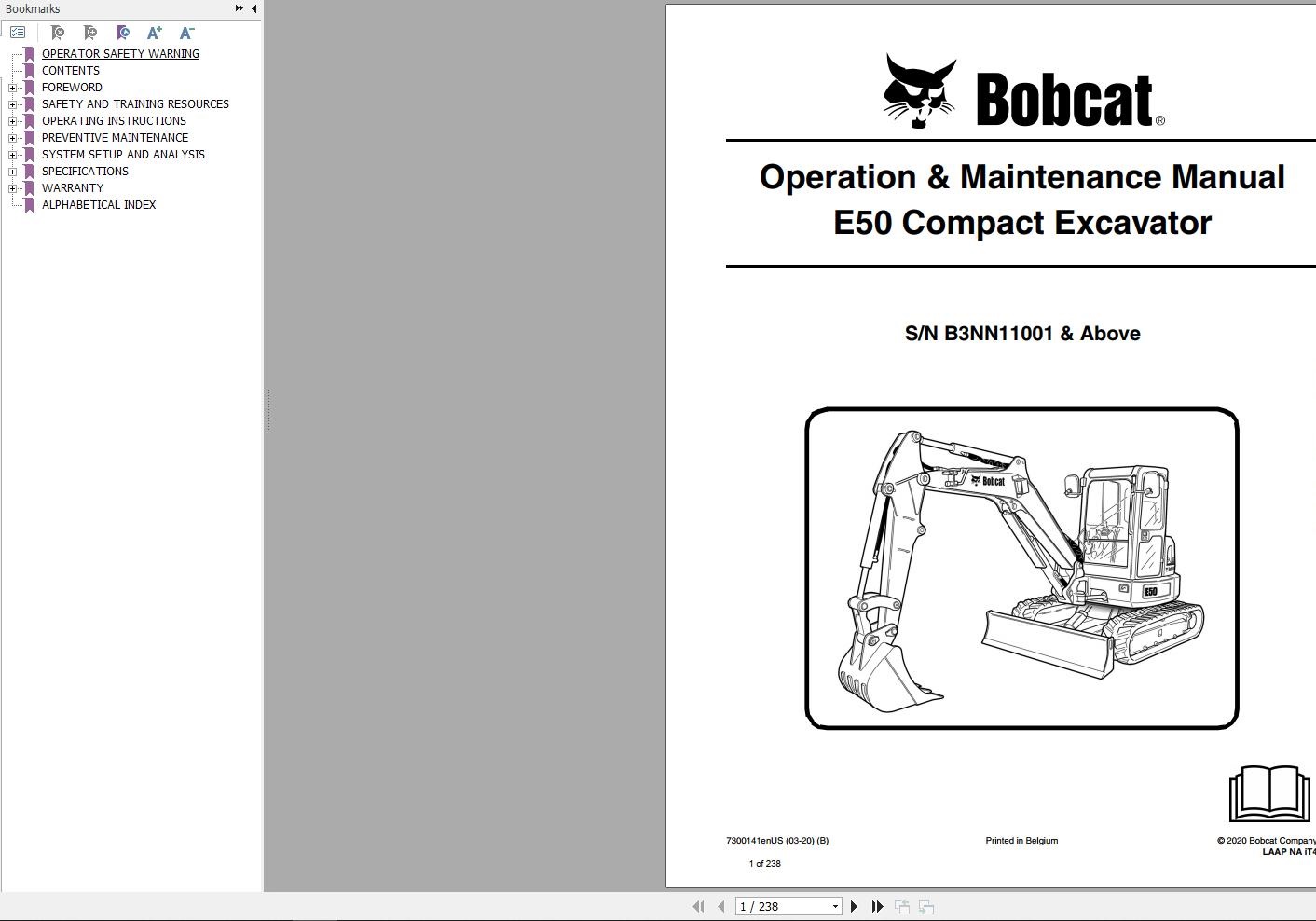1316x921 pixels.
Task: Go to the ALPHABETICAL INDEX bookmark
Action: click(99, 205)
